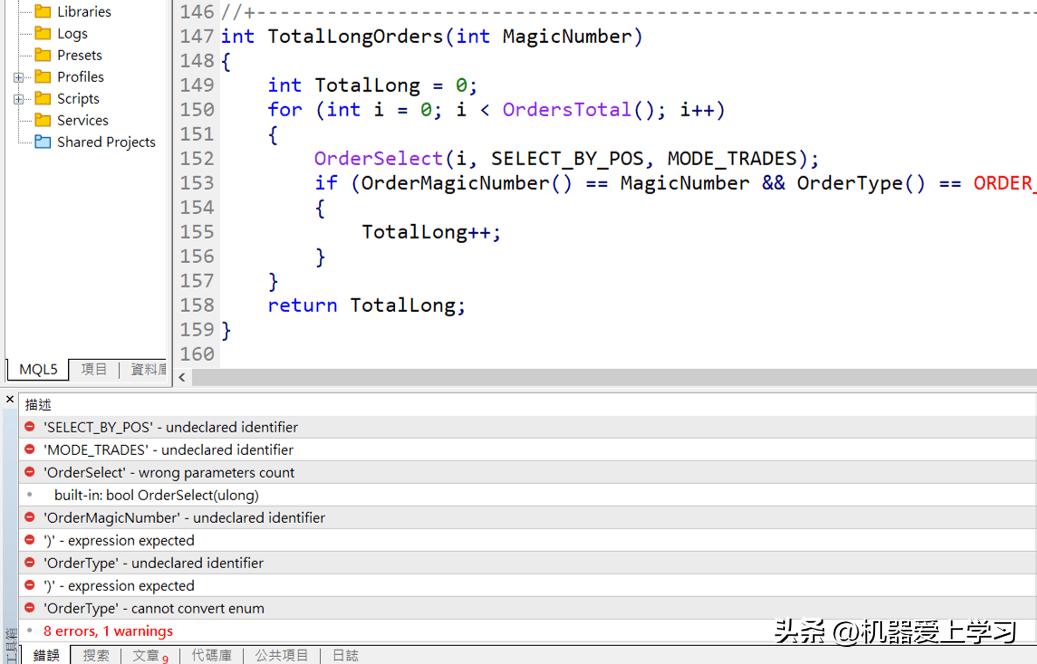
Task: Click the horizontal scrollbar of code editor
Action: point(614,377)
